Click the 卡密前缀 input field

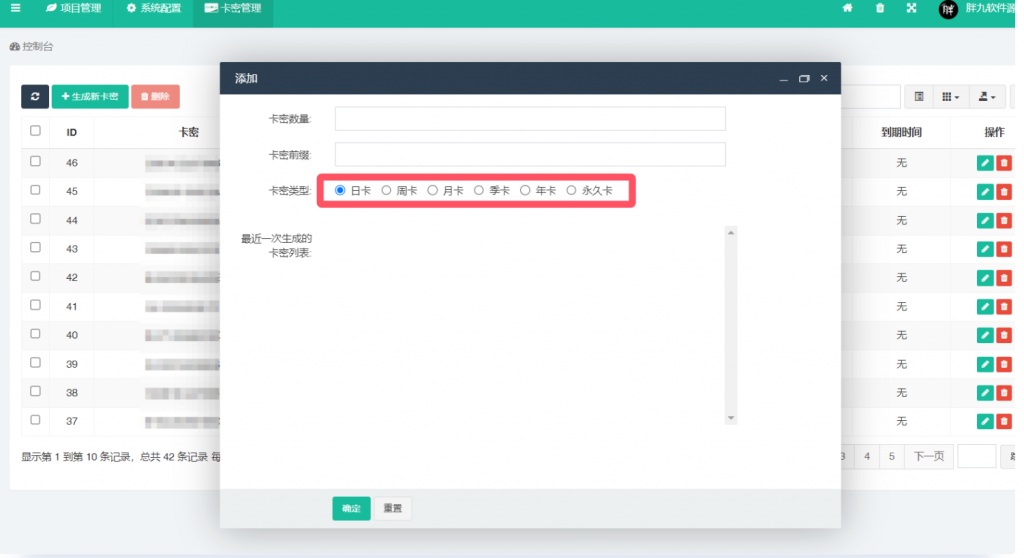point(530,154)
